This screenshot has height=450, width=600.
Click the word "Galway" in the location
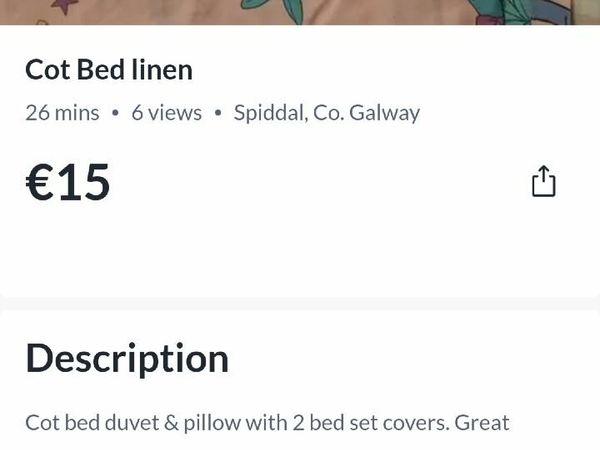385,113
